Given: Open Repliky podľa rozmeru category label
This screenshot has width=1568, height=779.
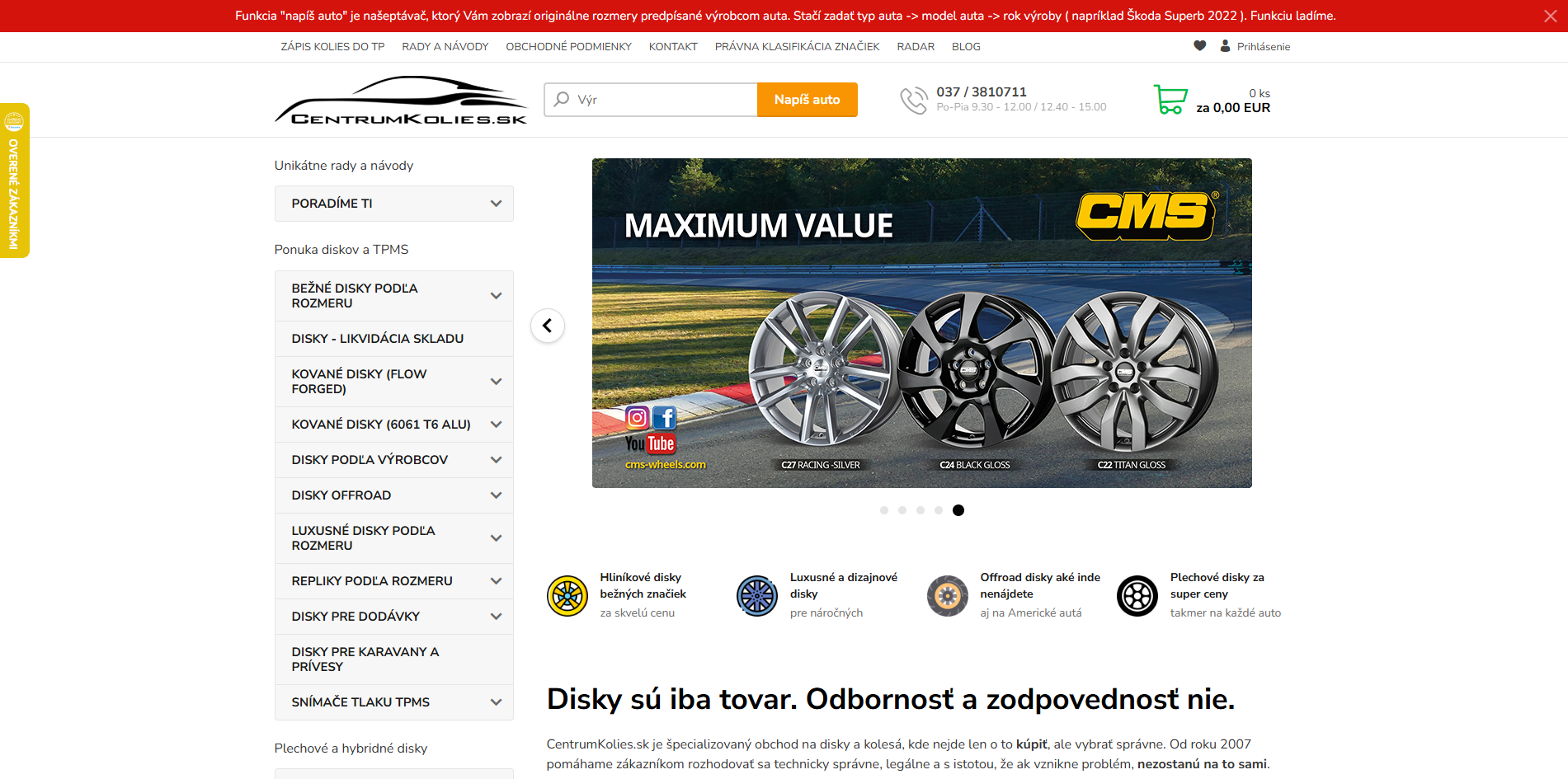Looking at the screenshot, I should 372,581.
